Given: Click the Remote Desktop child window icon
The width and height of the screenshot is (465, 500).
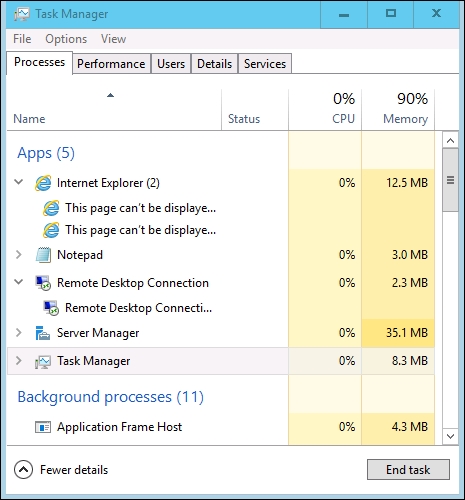Looking at the screenshot, I should (x=51, y=308).
